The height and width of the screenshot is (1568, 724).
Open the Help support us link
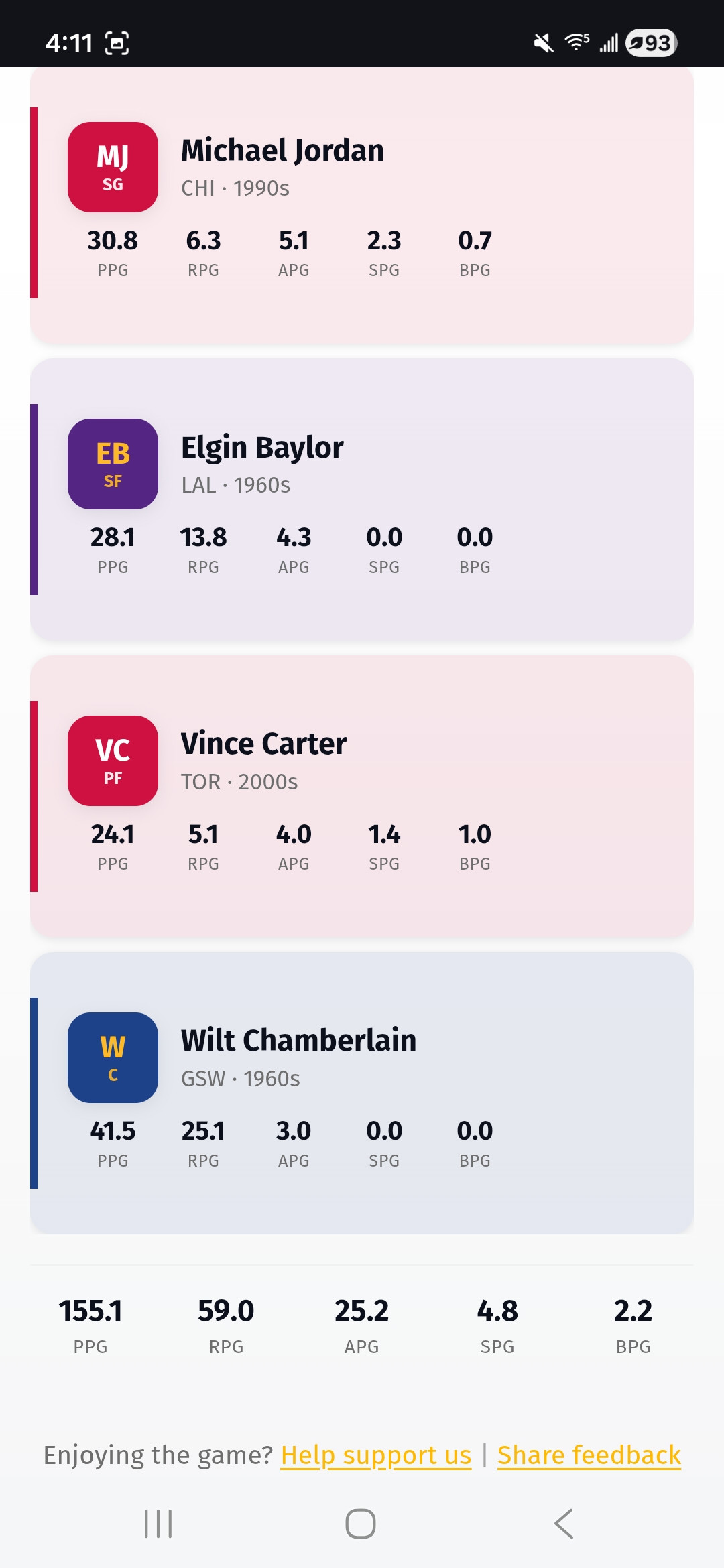tap(376, 1455)
